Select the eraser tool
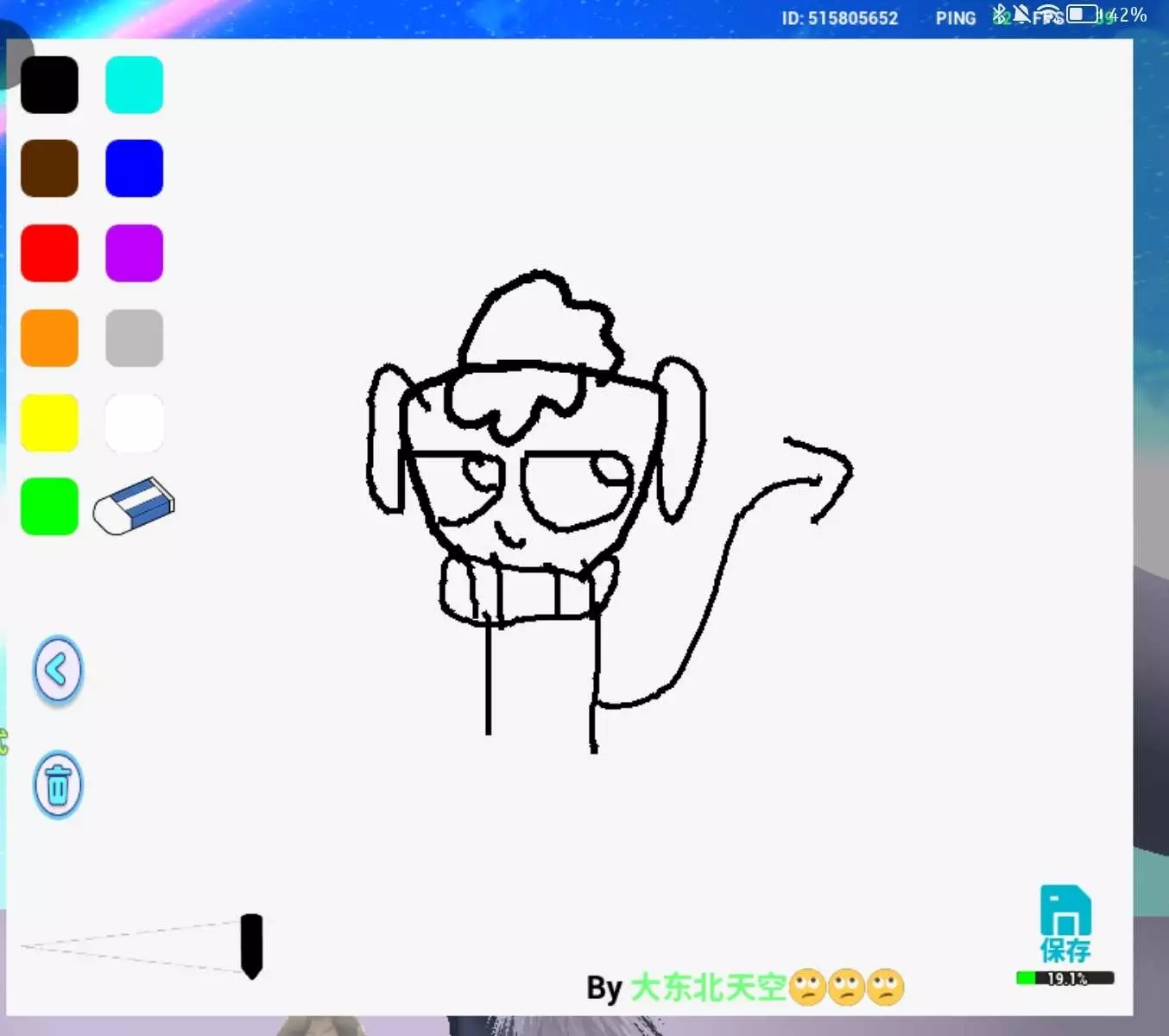Screen dimensions: 1169x1036 pyautogui.click(x=134, y=506)
